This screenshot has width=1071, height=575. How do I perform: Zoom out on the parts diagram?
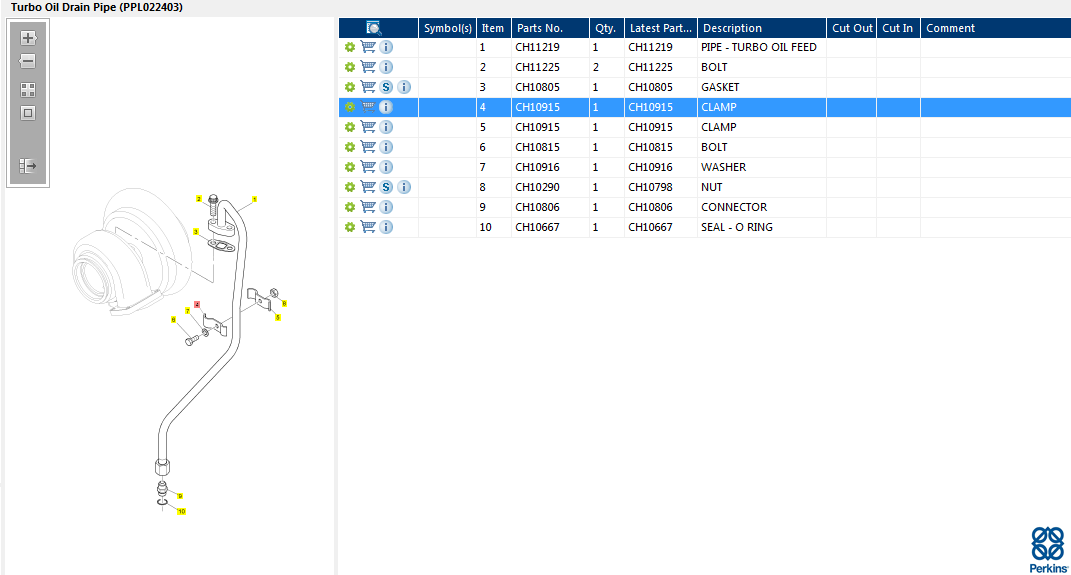coord(28,61)
